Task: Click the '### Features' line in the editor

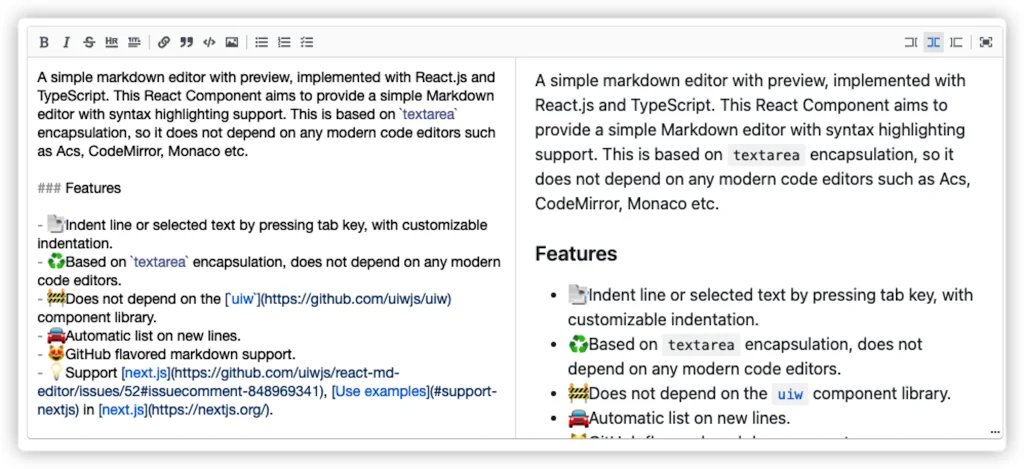Action: [x=79, y=188]
